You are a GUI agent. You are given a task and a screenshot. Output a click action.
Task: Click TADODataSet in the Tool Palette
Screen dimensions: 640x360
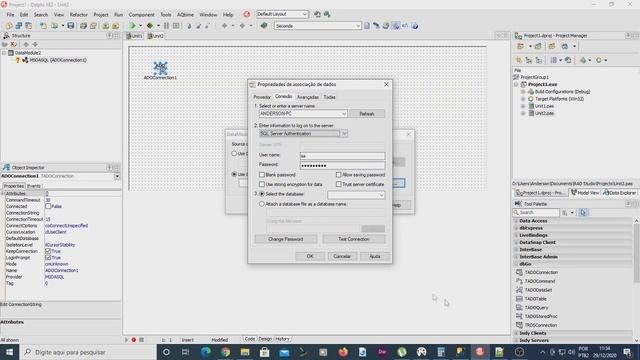pyautogui.click(x=538, y=290)
